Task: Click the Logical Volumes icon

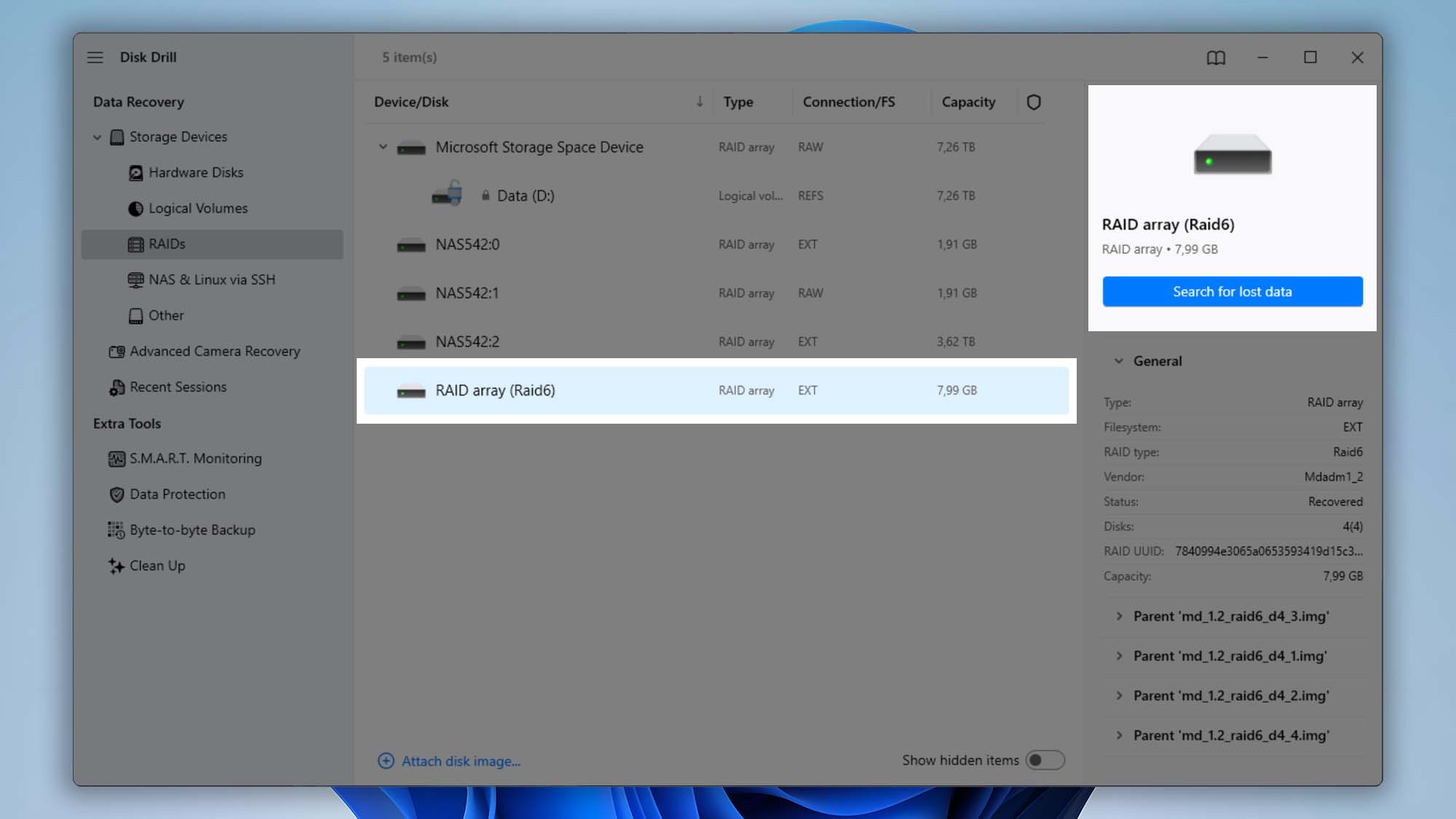Action: pyautogui.click(x=135, y=208)
